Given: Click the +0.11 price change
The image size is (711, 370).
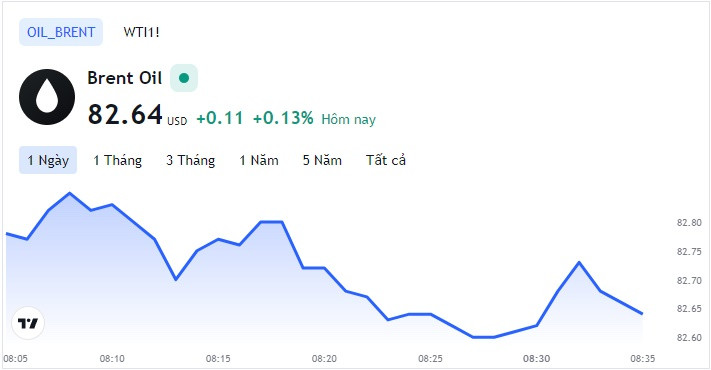Looking at the screenshot, I should tap(220, 118).
